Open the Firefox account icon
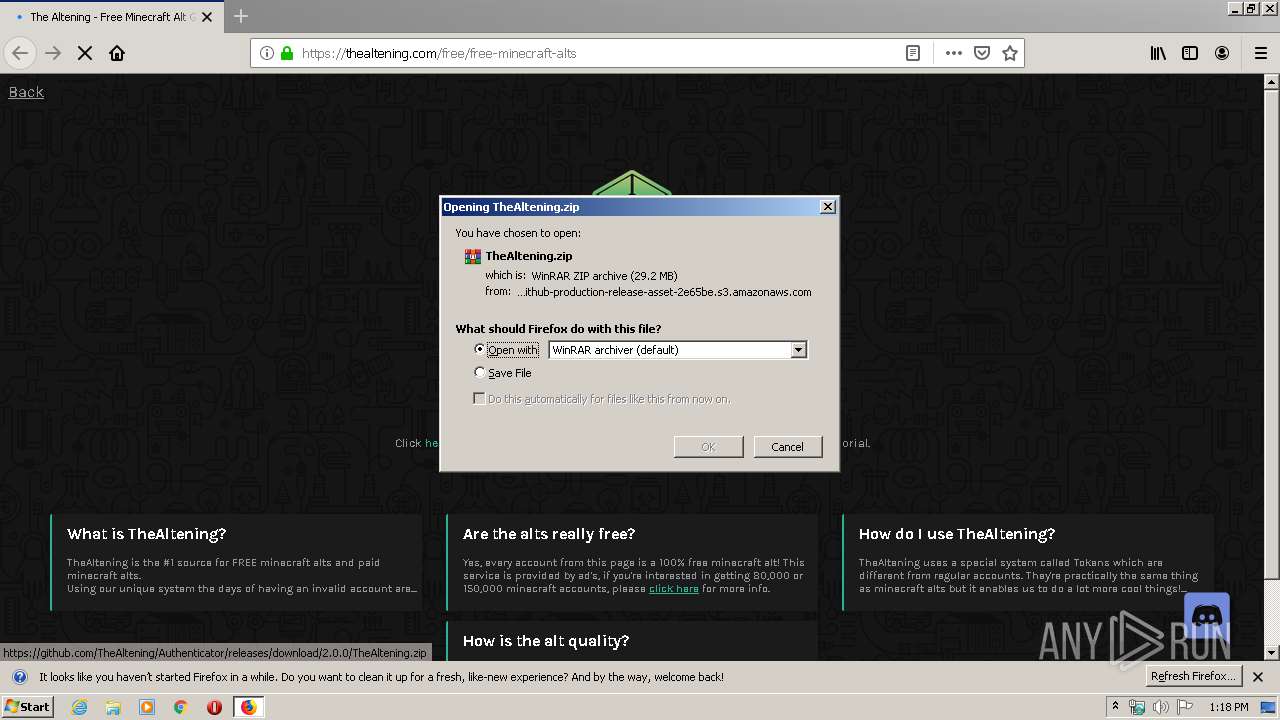The height and width of the screenshot is (720, 1280). pos(1222,53)
